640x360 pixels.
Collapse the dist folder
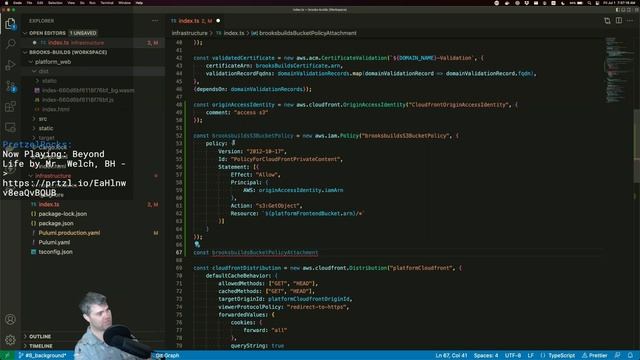(34, 71)
